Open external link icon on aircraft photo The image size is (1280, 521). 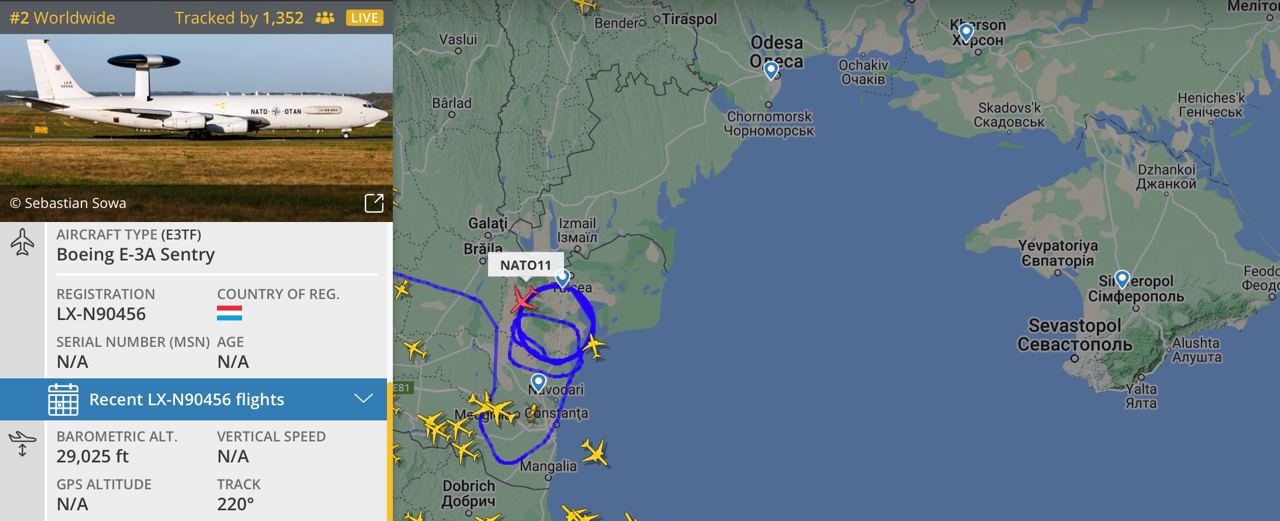(373, 203)
